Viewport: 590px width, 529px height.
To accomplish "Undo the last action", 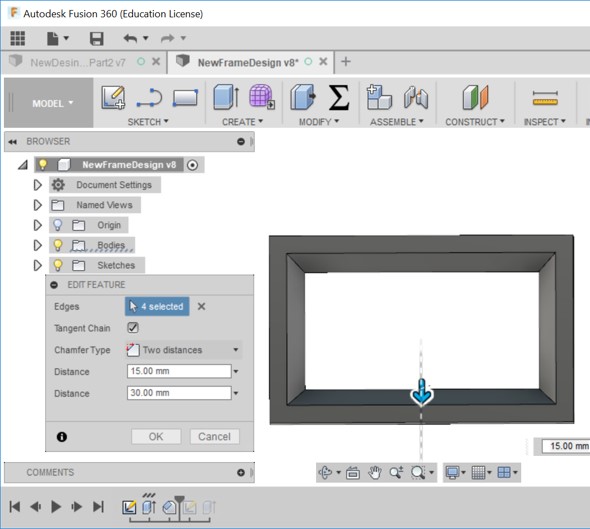I will 130,38.
